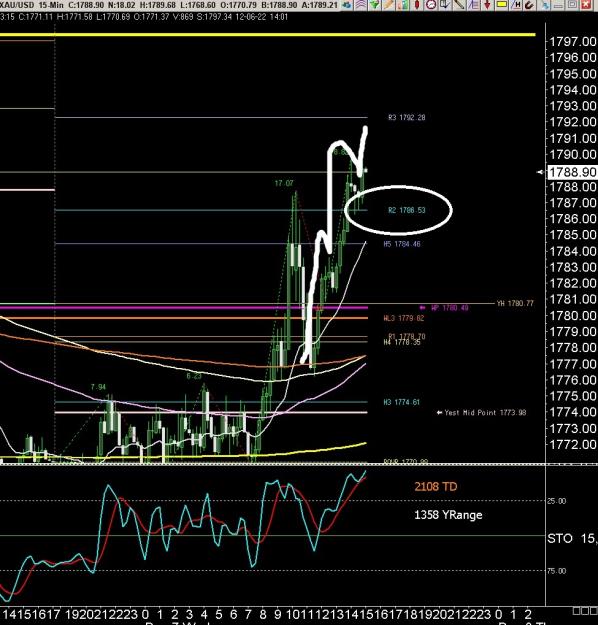Click the XAU/USD 15-Min chart title
The width and height of the screenshot is (598, 625).
pos(27,5)
